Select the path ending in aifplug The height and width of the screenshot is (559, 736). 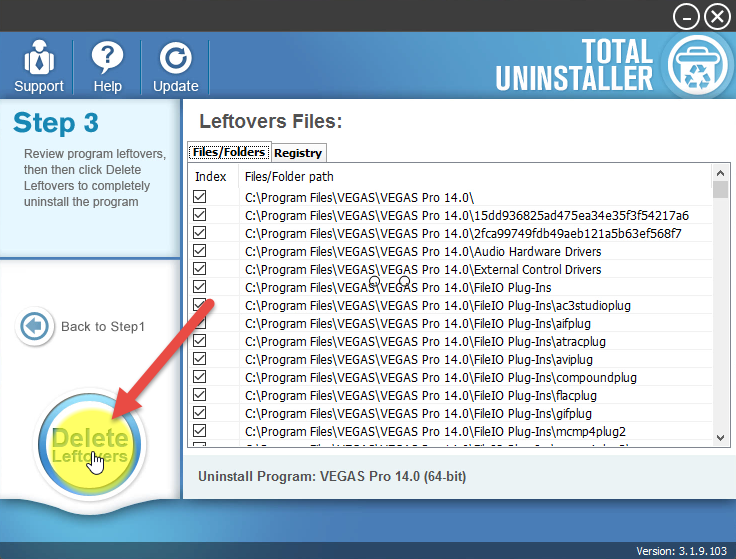418,323
